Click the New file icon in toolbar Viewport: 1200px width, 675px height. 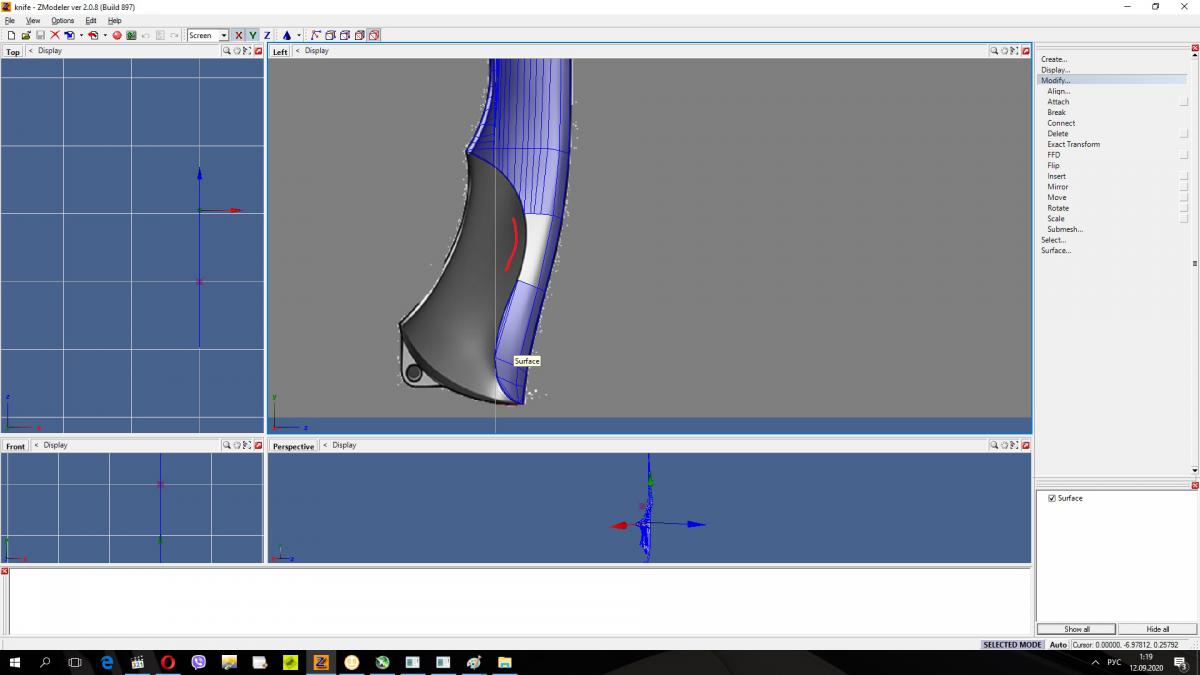11,35
